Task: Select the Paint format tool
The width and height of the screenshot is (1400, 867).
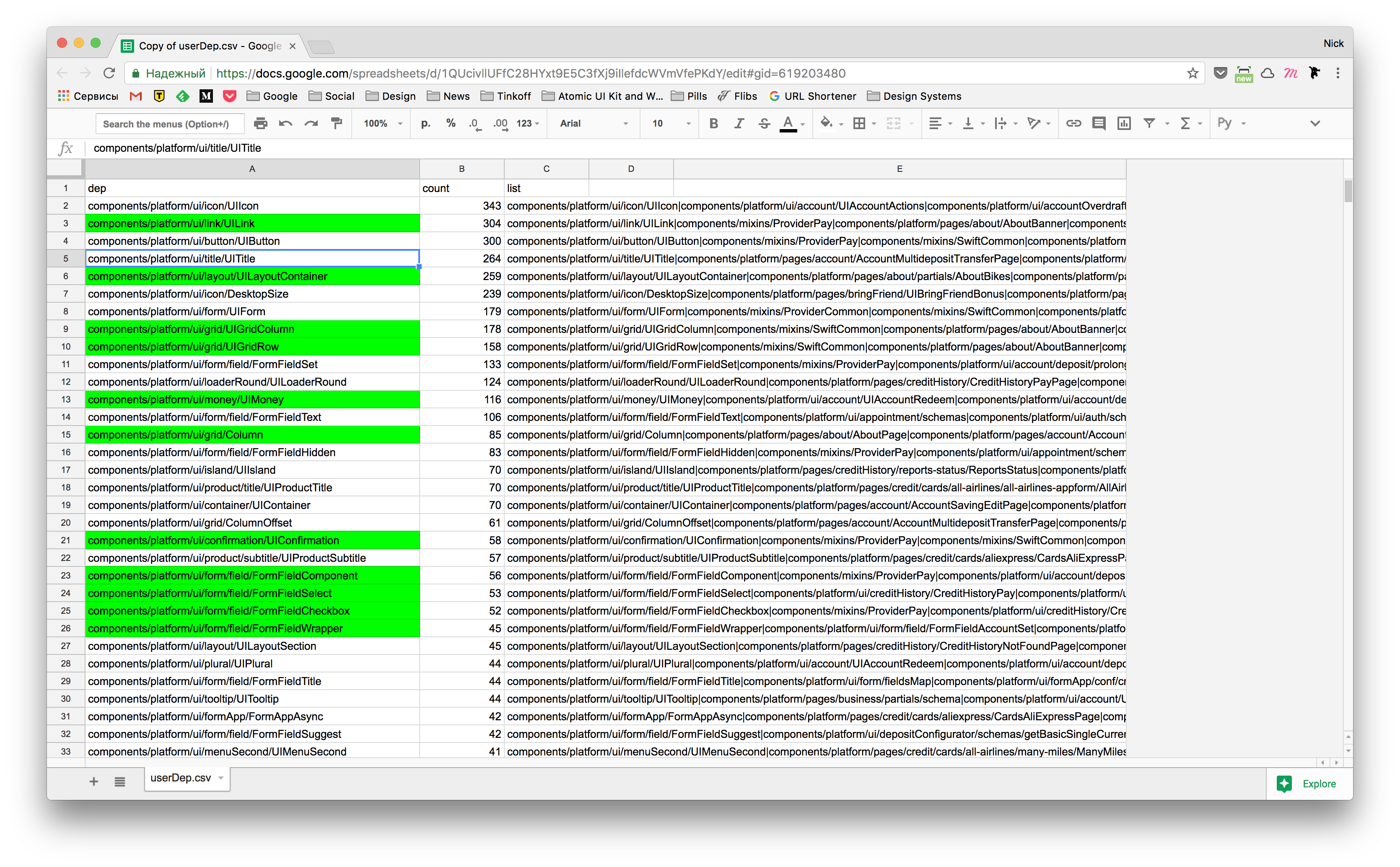Action: coord(337,123)
